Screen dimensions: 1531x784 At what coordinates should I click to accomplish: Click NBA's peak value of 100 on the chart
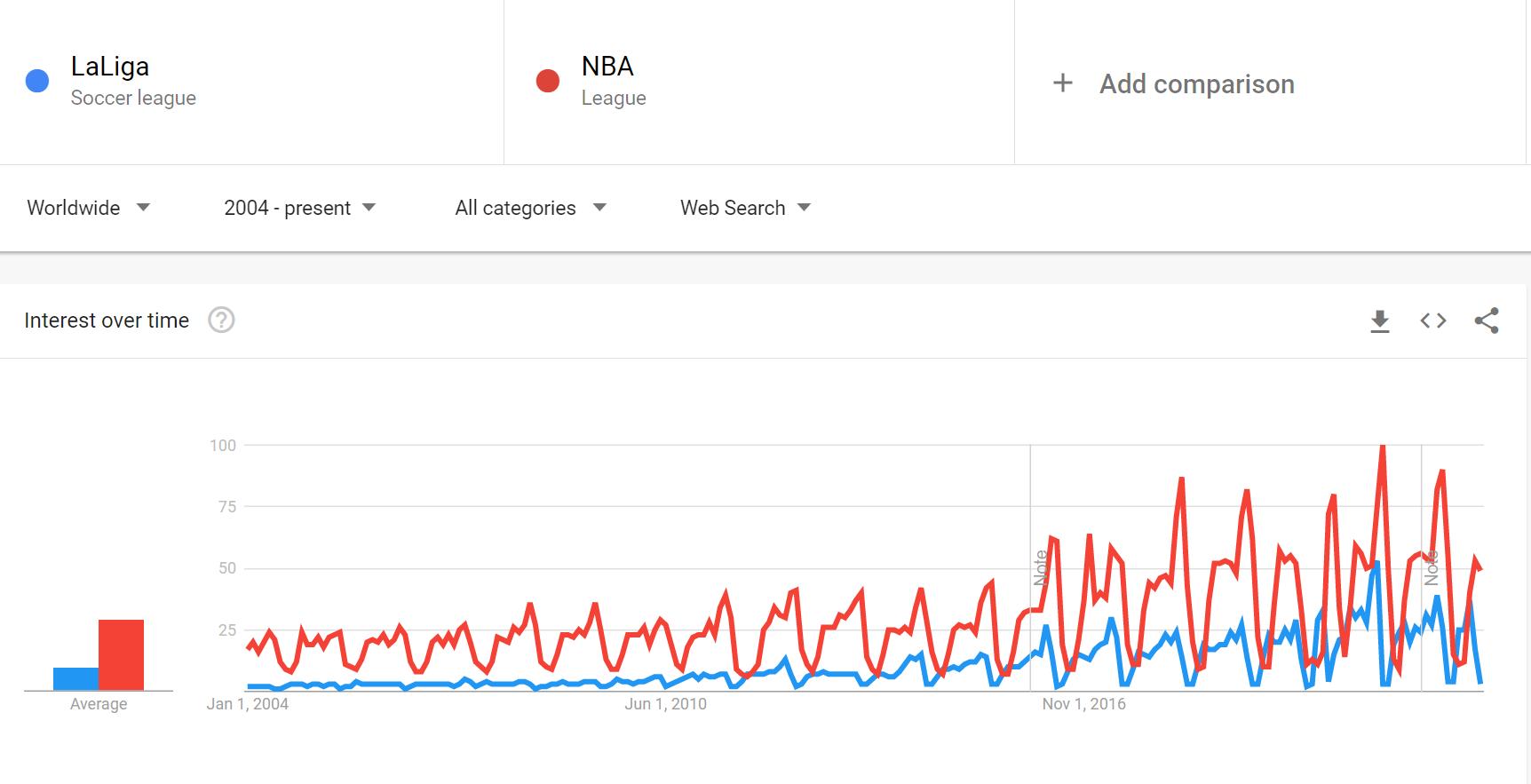click(x=1382, y=445)
